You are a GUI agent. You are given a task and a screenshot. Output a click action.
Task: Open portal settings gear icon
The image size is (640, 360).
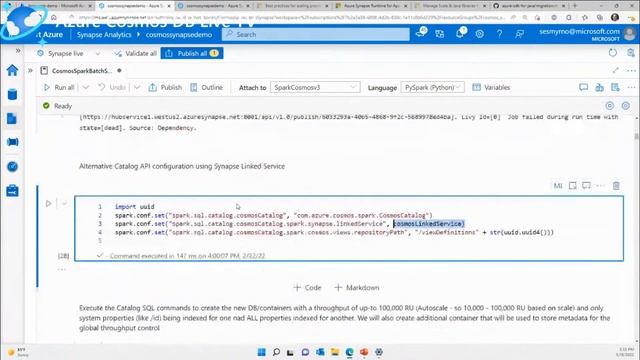point(480,34)
